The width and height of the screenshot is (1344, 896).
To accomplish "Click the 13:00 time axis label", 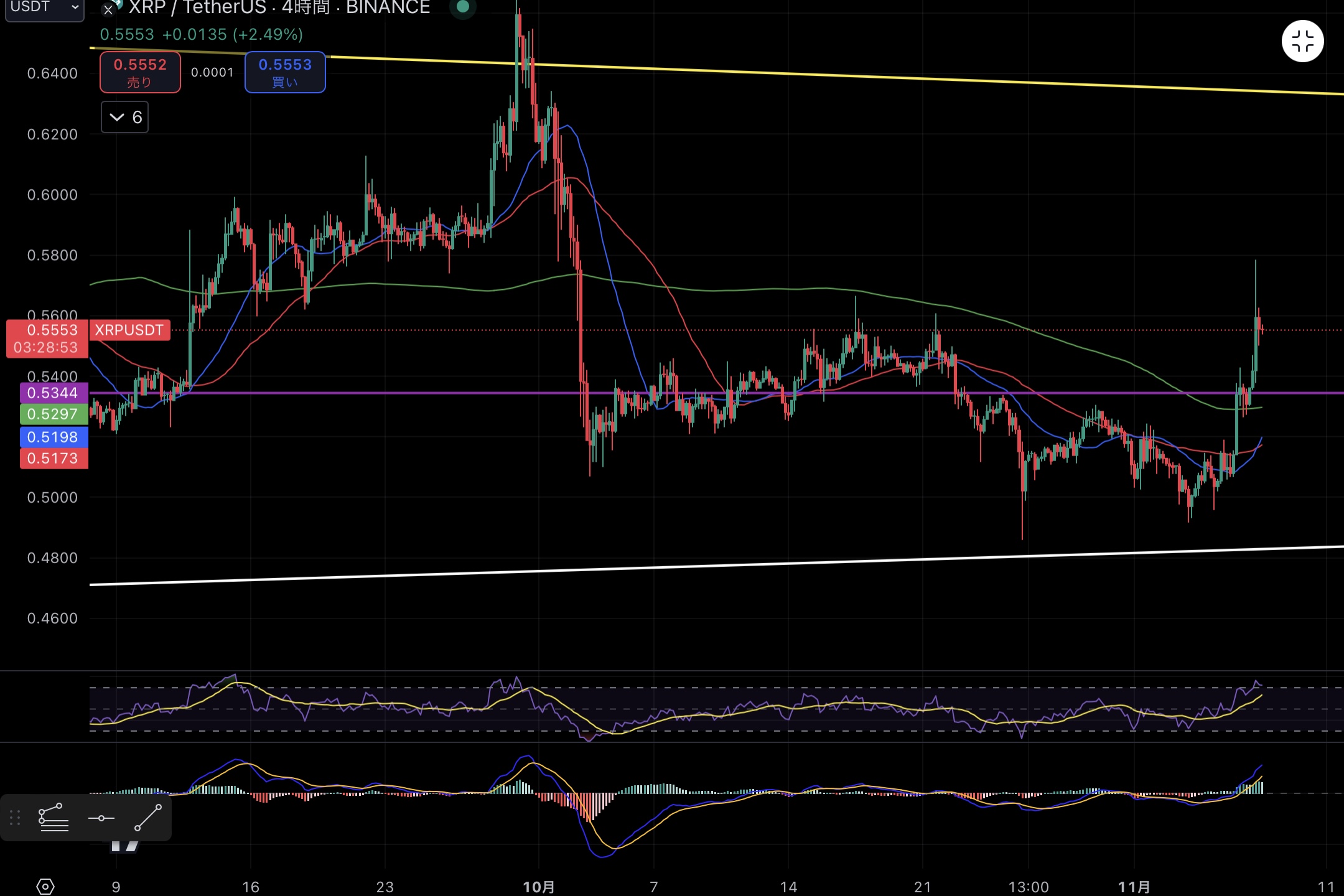I will pos(1029,887).
